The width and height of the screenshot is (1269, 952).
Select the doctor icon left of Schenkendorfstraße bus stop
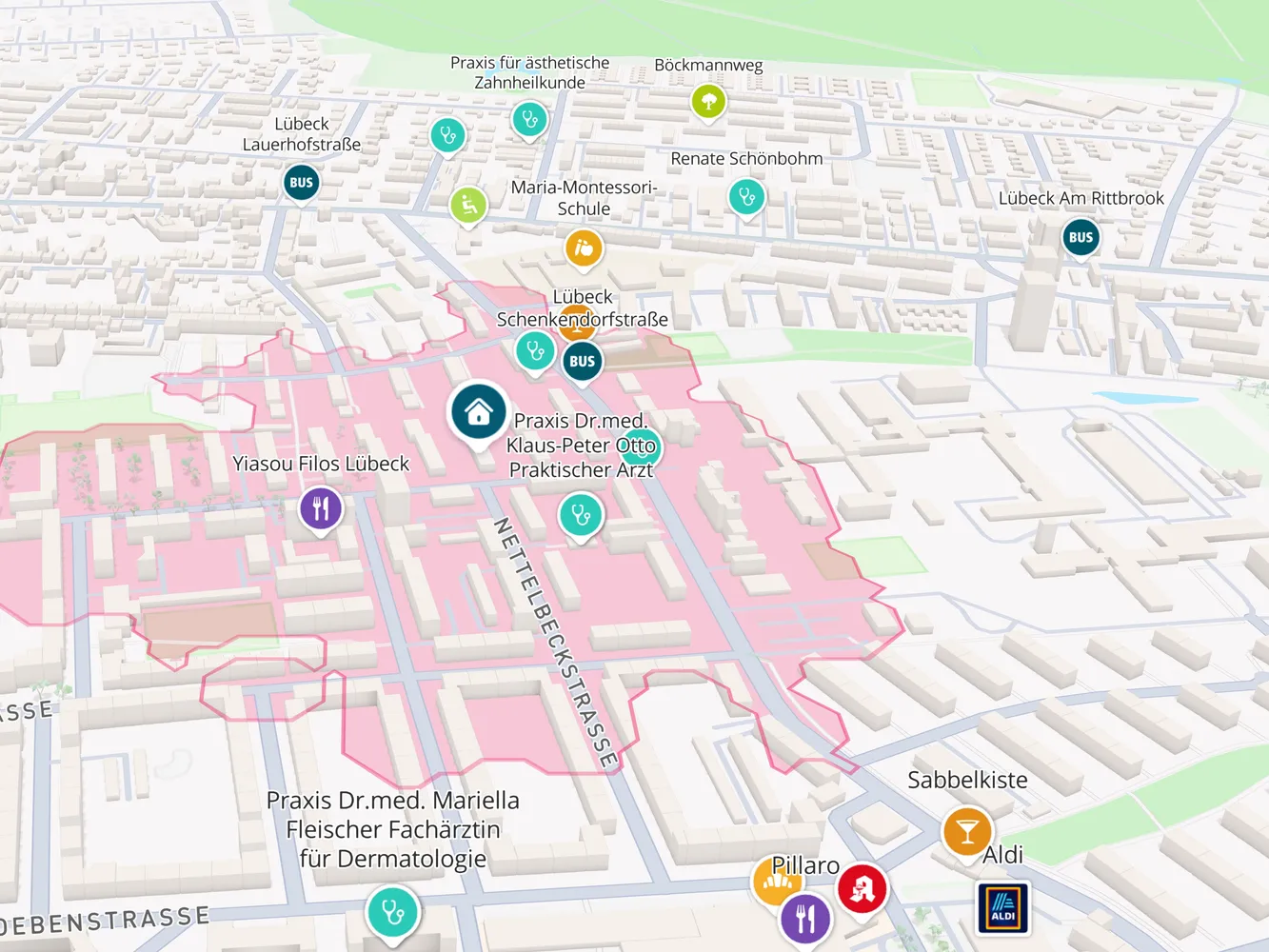(535, 351)
